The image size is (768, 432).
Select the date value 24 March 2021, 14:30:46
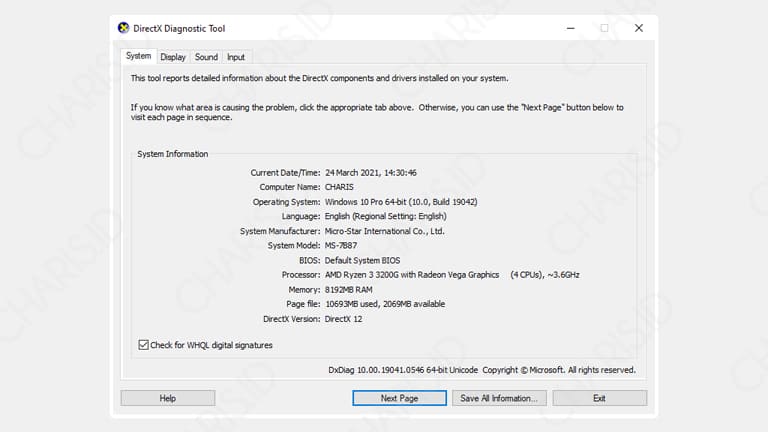pyautogui.click(x=371, y=172)
